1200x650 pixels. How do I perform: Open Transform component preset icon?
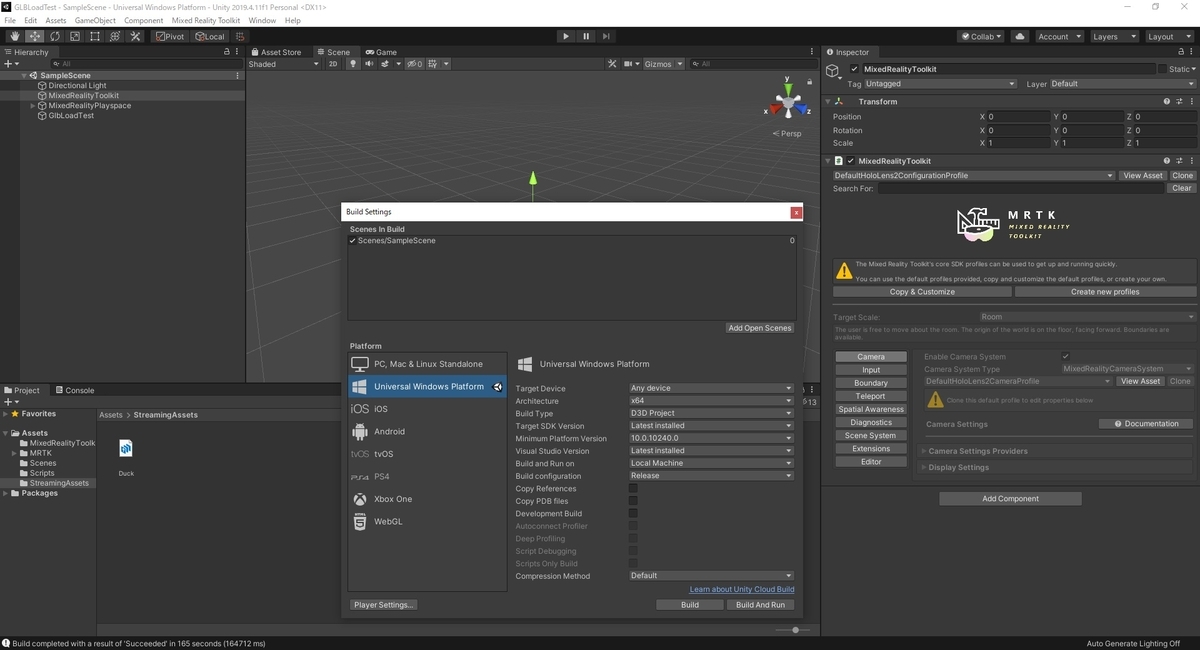coord(1179,101)
